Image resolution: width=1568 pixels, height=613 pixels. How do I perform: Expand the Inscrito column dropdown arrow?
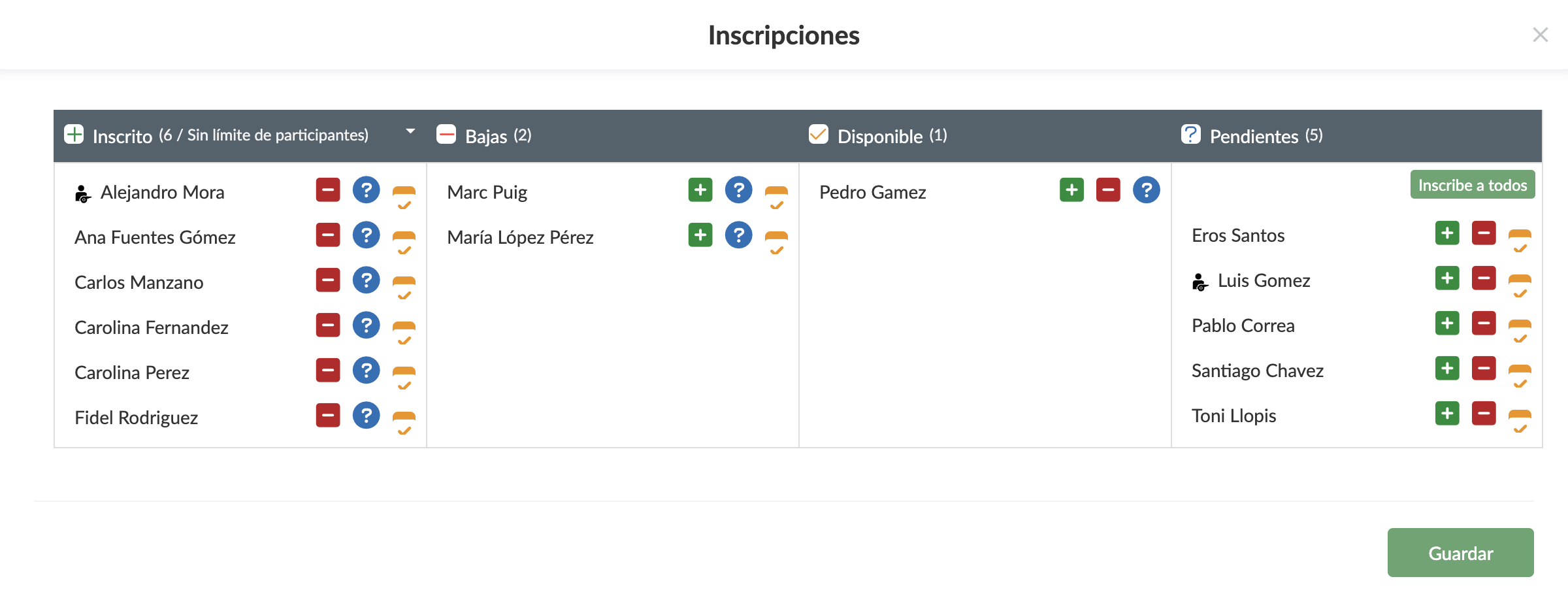click(x=410, y=131)
